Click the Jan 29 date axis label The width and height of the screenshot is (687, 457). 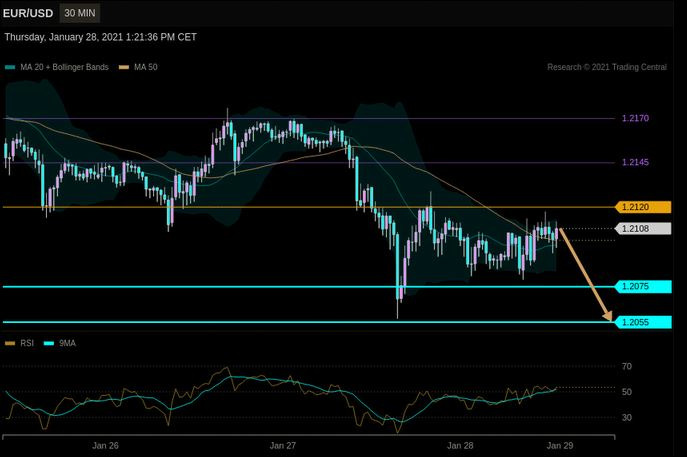point(560,446)
